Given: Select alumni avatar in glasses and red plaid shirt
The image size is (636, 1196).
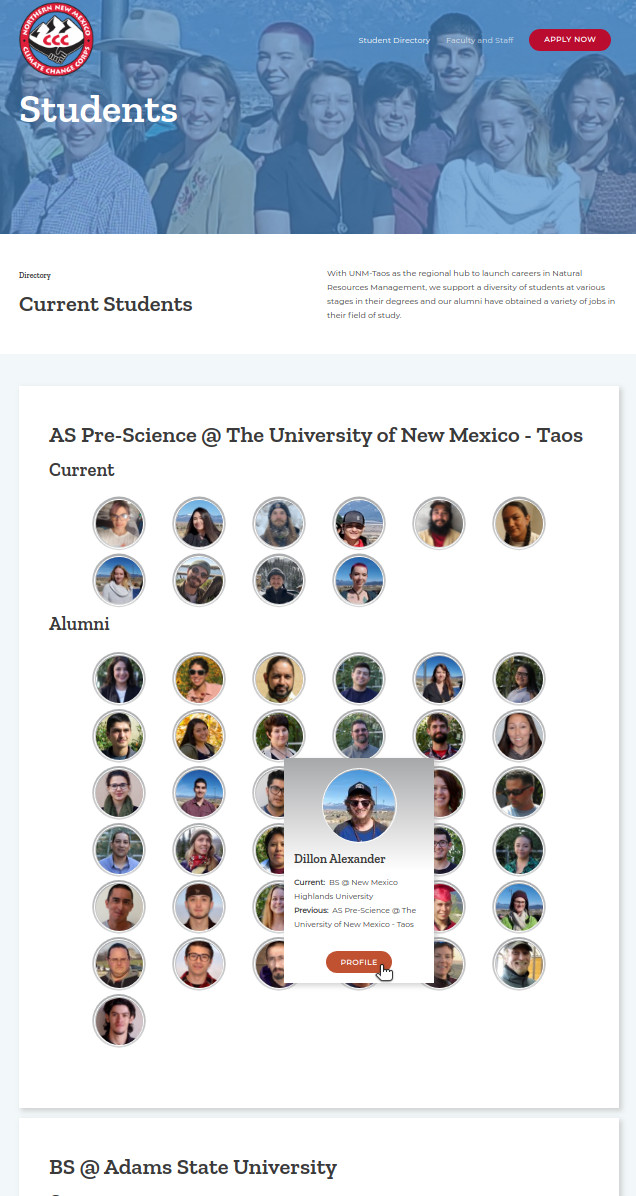Looking at the screenshot, I should point(199,963).
